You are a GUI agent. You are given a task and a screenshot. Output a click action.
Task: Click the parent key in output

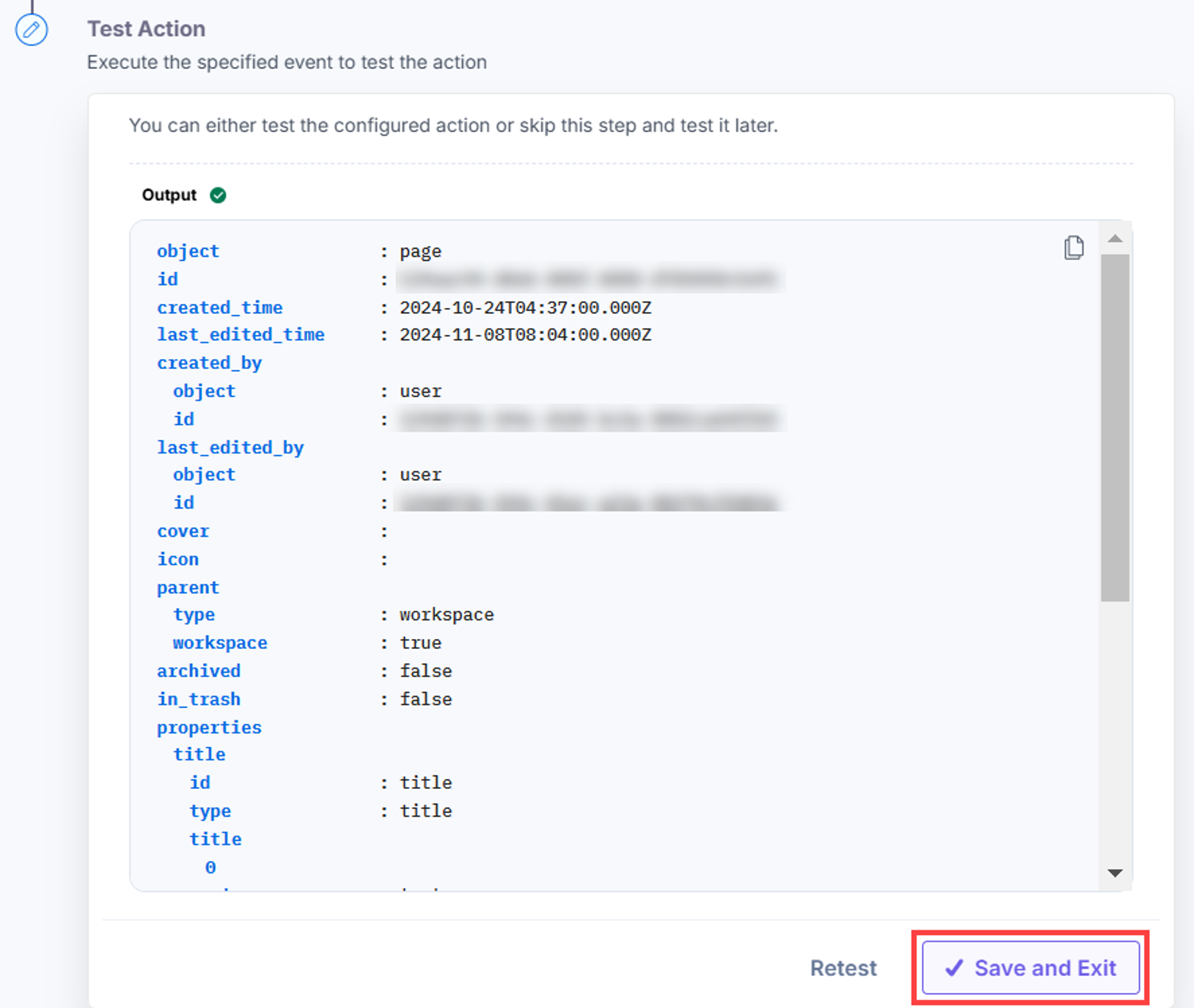[x=188, y=587]
